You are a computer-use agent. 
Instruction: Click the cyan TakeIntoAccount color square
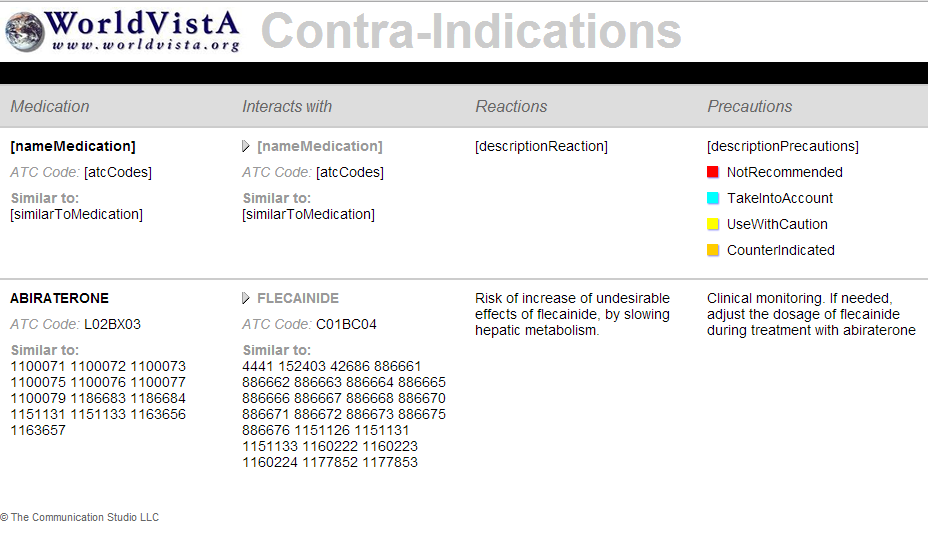click(713, 198)
